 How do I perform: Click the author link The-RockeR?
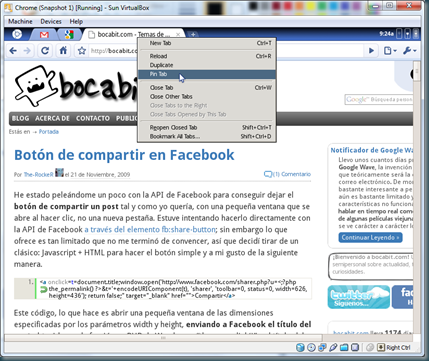click(x=38, y=174)
